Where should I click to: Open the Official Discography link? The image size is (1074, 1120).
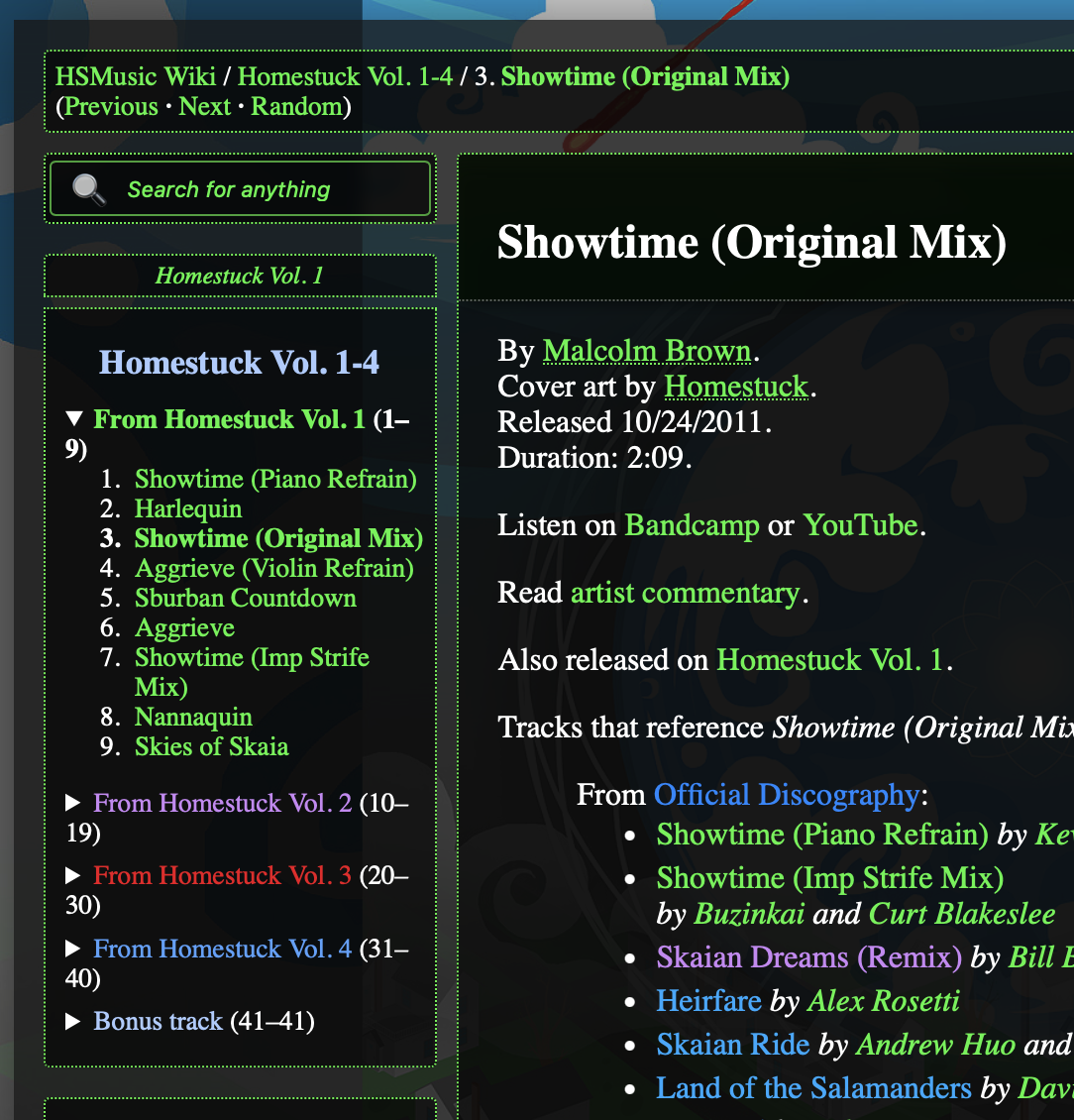click(787, 794)
